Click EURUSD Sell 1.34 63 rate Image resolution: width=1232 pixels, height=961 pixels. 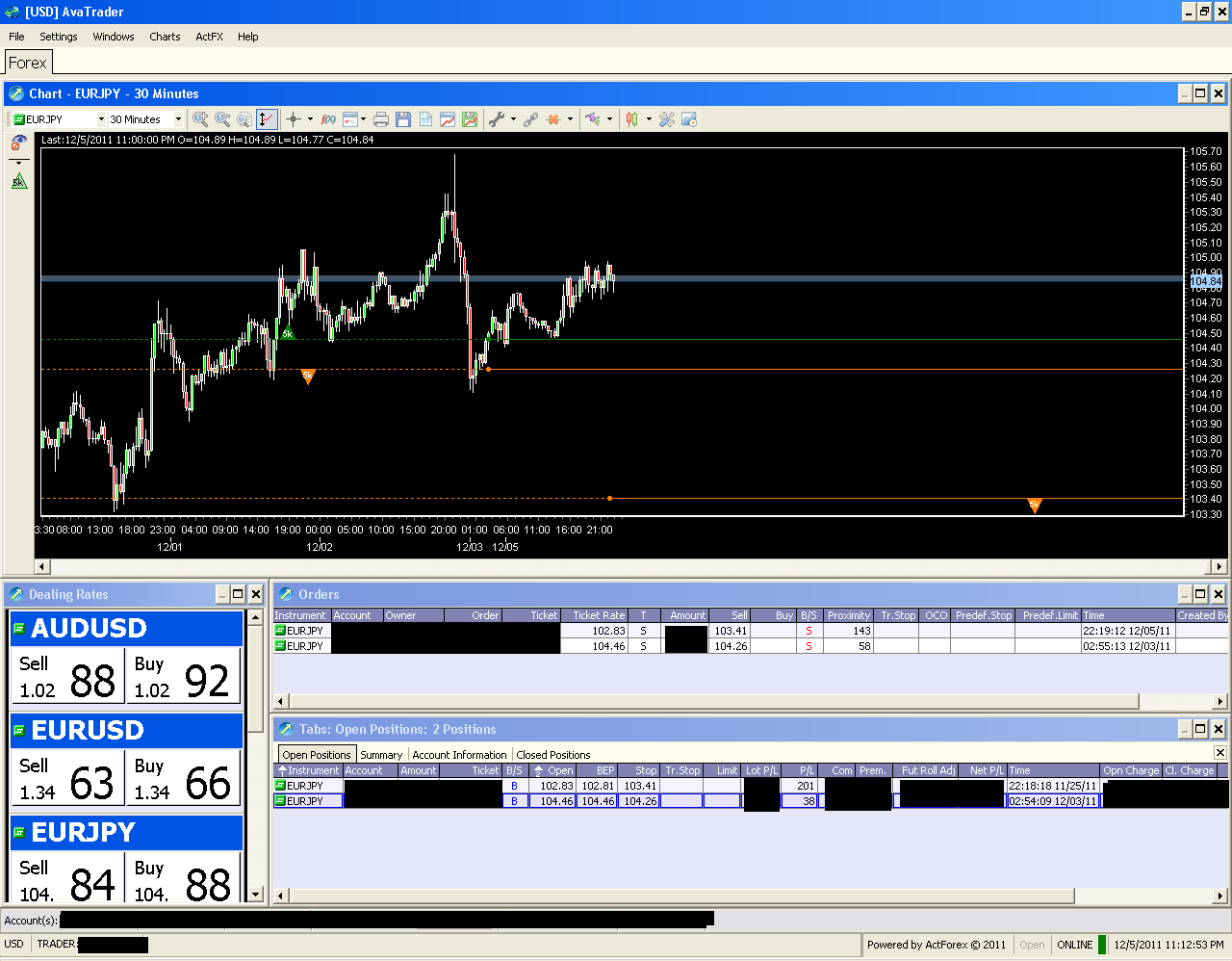[67, 779]
